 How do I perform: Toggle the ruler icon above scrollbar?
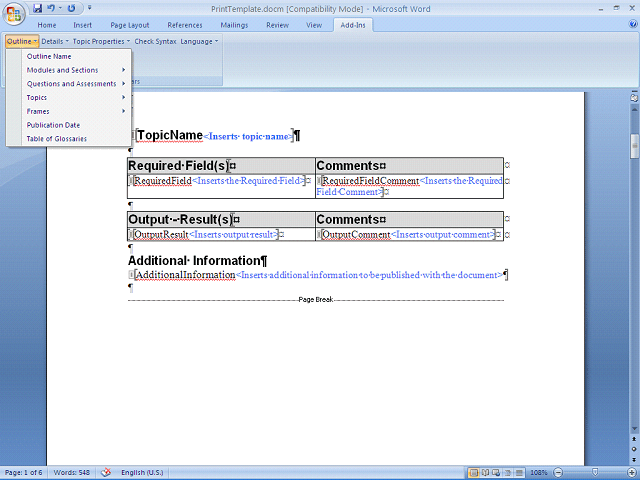click(634, 98)
